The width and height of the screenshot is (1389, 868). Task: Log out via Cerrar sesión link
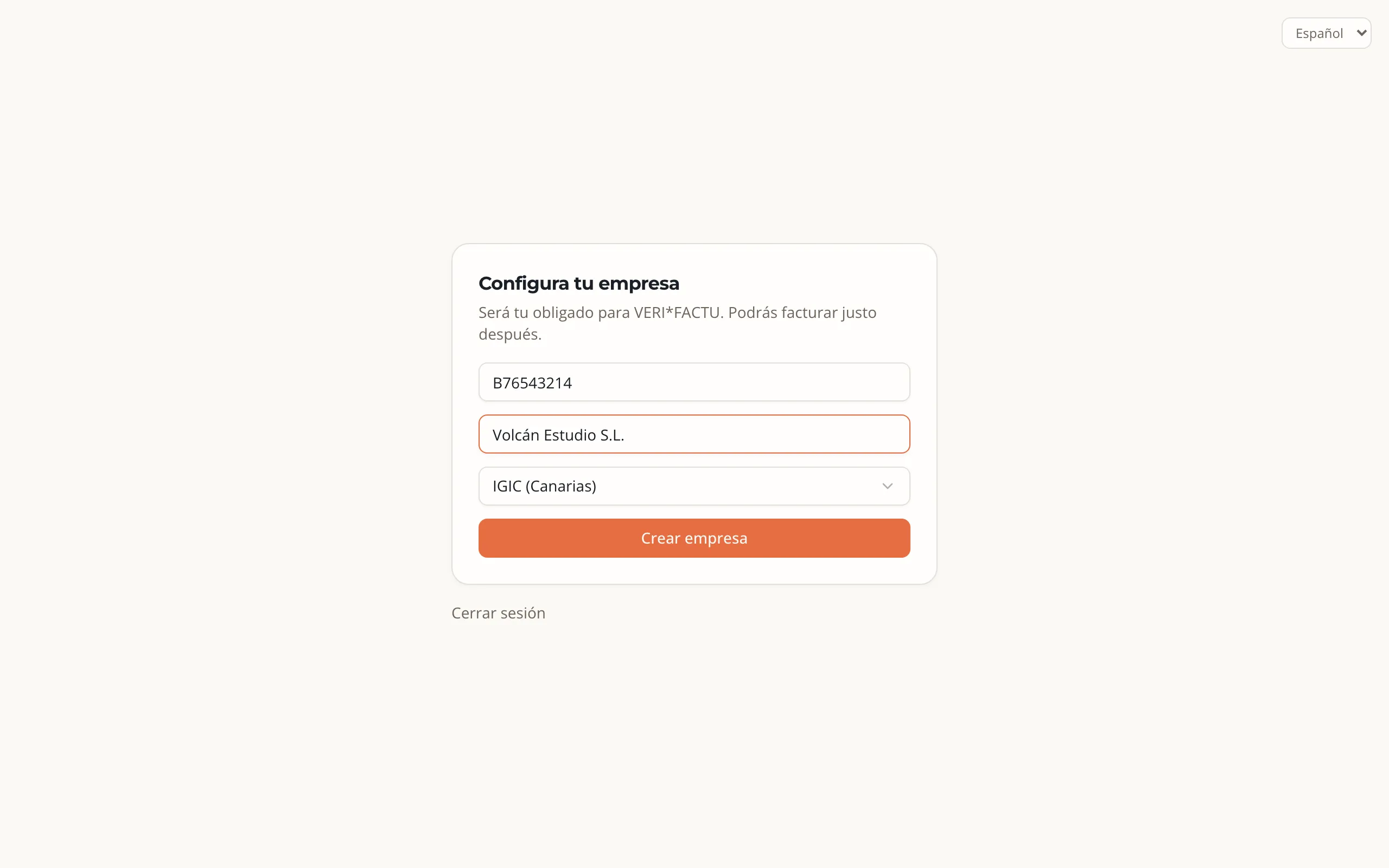pyautogui.click(x=498, y=613)
